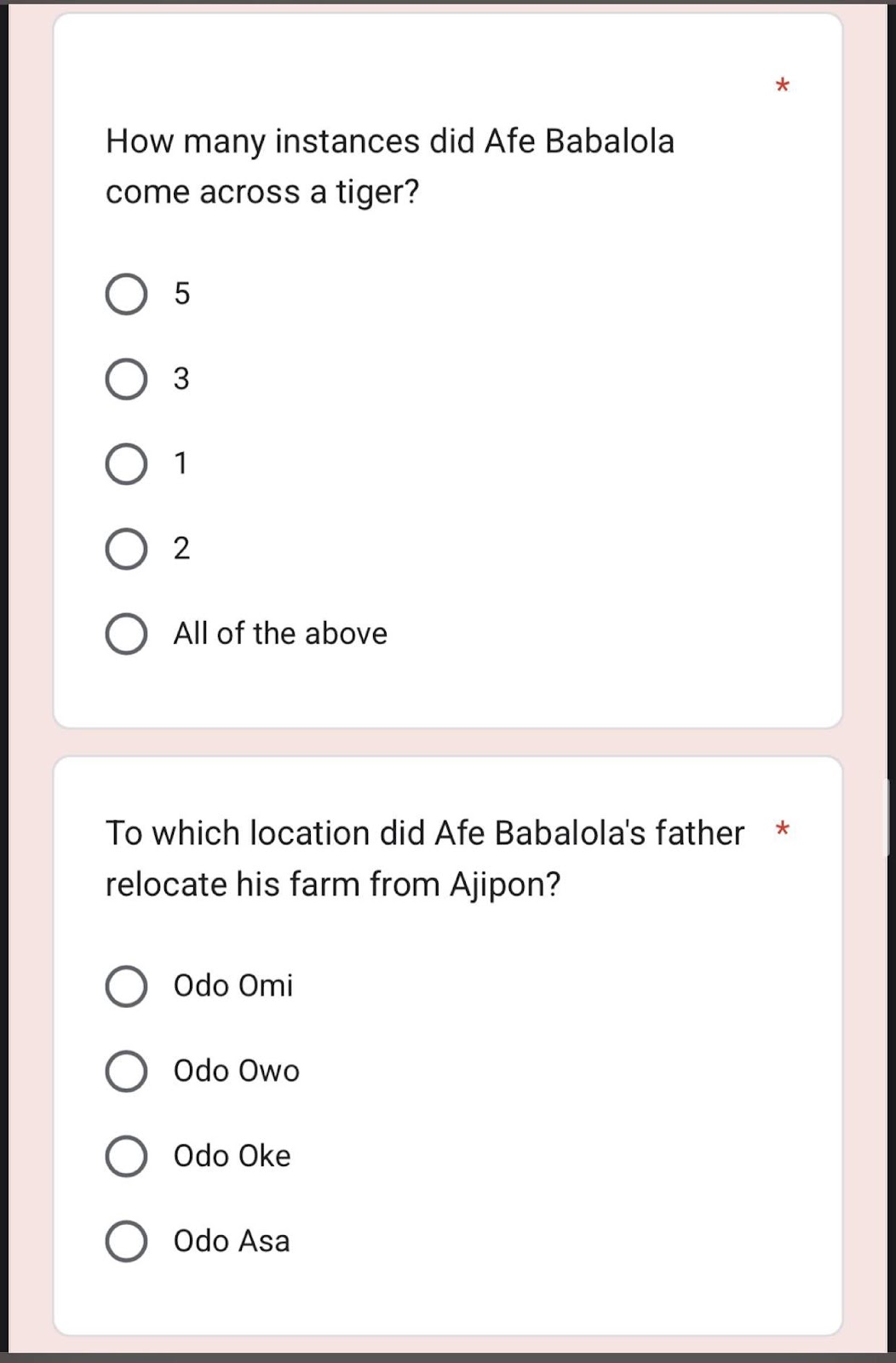
Task: Click the required asterisk on tiger question
Action: pos(783,85)
